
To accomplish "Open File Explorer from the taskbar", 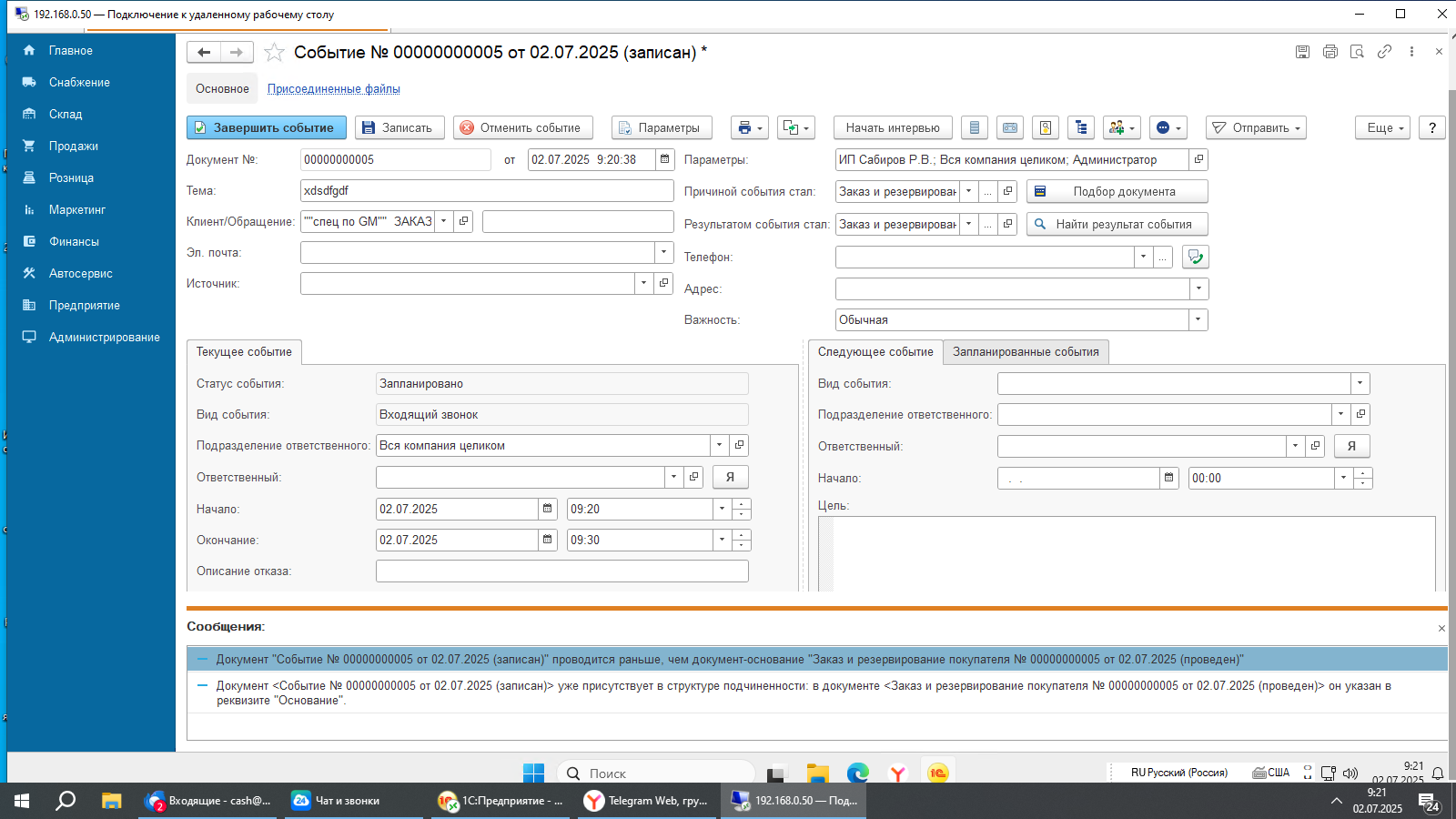I will click(111, 801).
